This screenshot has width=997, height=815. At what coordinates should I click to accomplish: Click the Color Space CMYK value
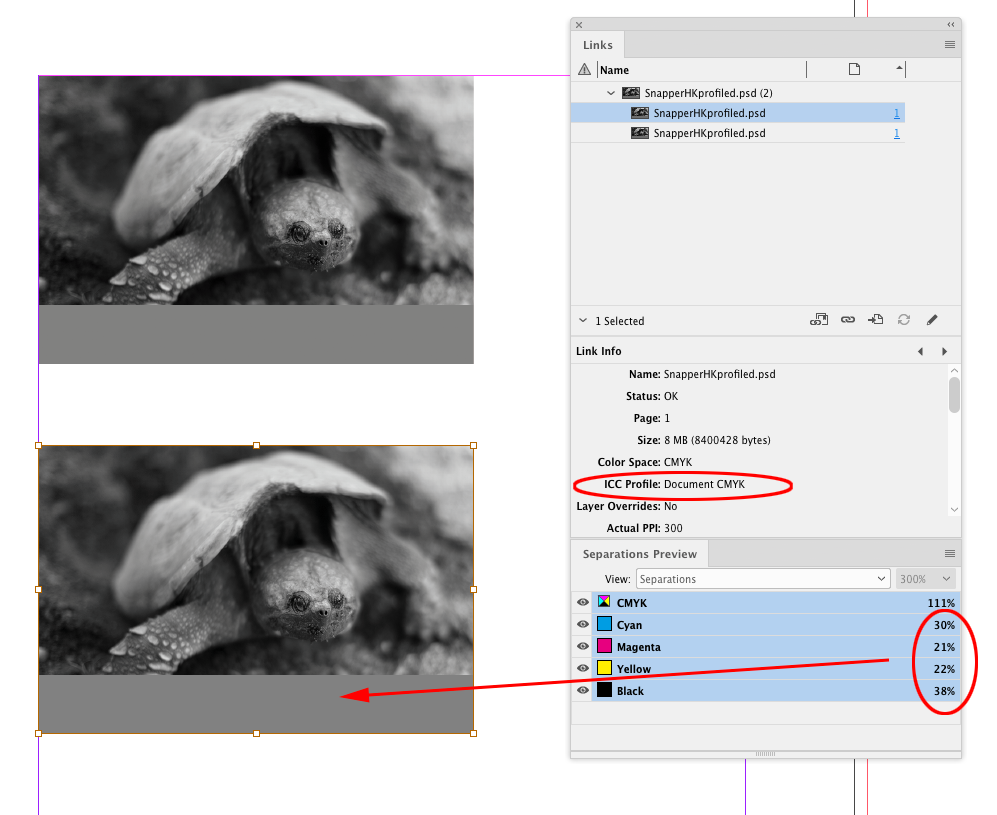tap(678, 462)
